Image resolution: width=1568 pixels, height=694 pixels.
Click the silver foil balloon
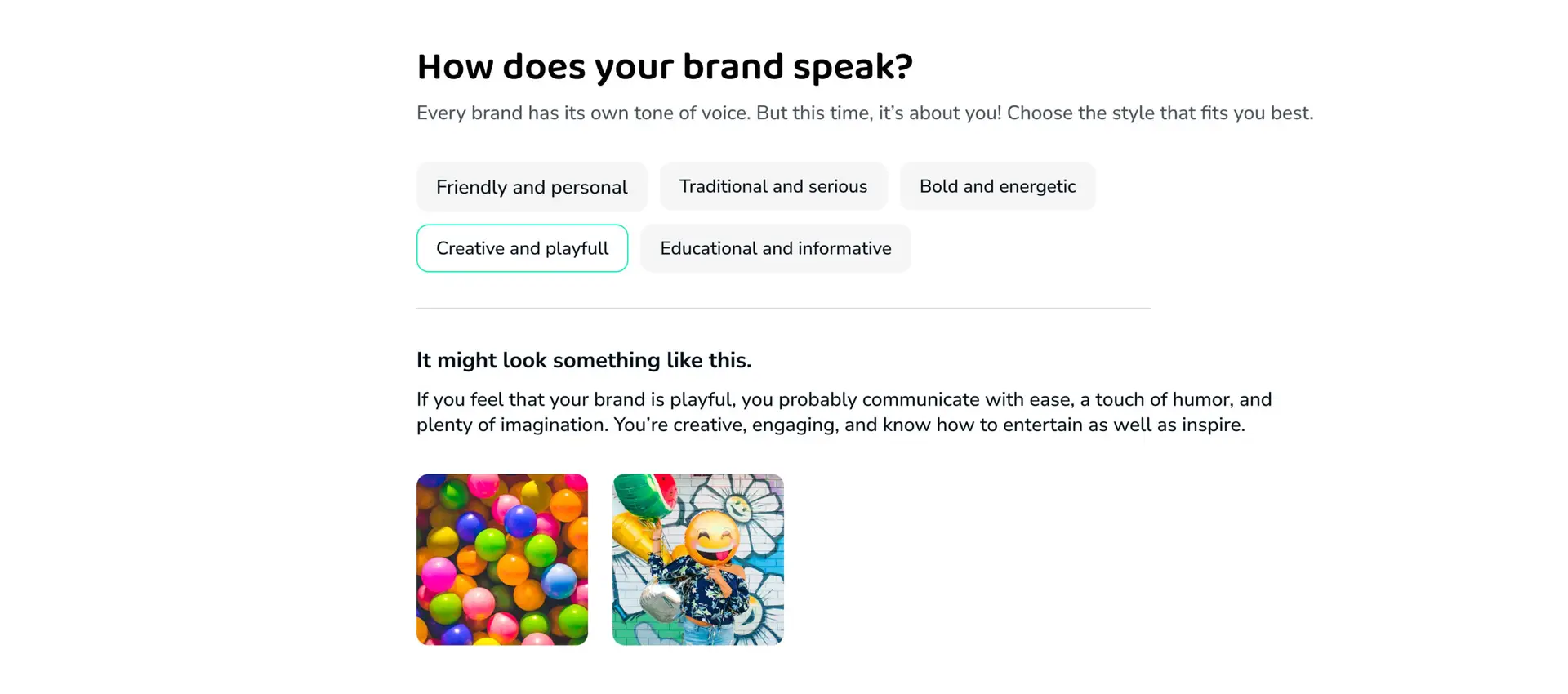[x=660, y=602]
